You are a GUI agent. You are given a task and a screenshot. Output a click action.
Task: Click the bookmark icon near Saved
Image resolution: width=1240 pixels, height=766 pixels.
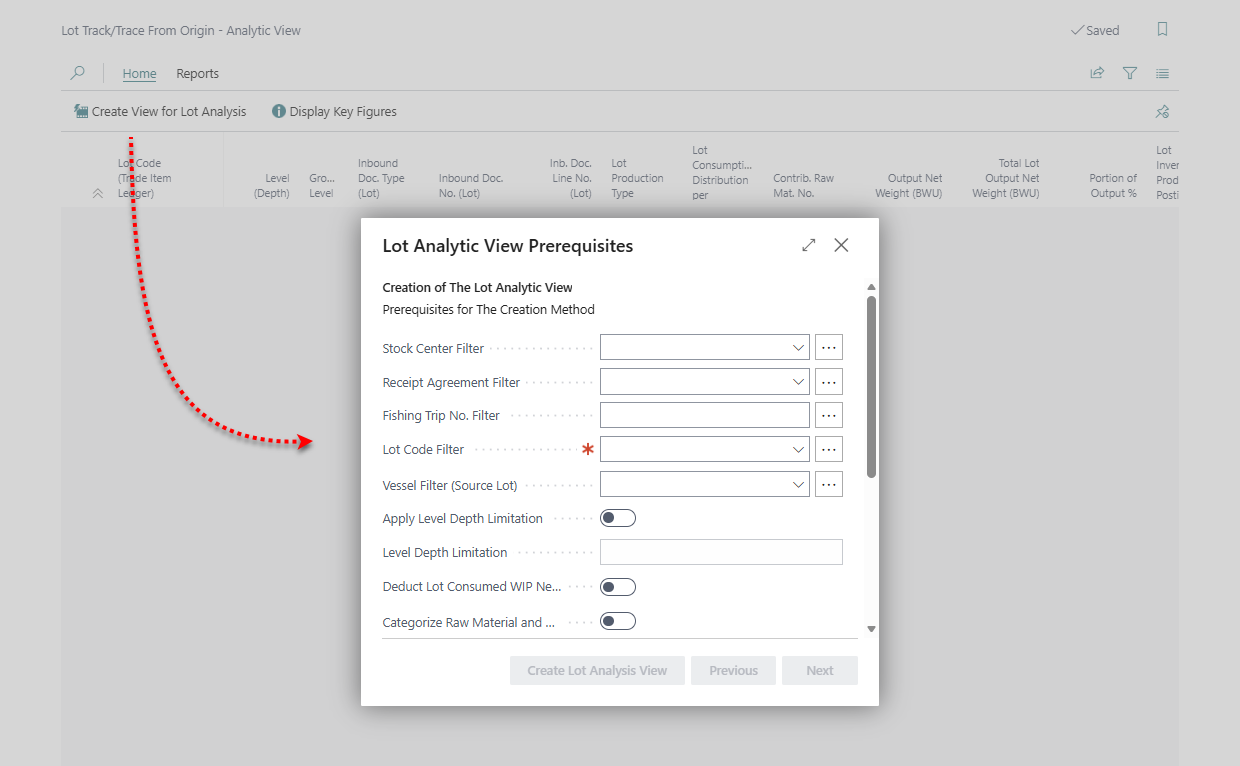point(1162,30)
